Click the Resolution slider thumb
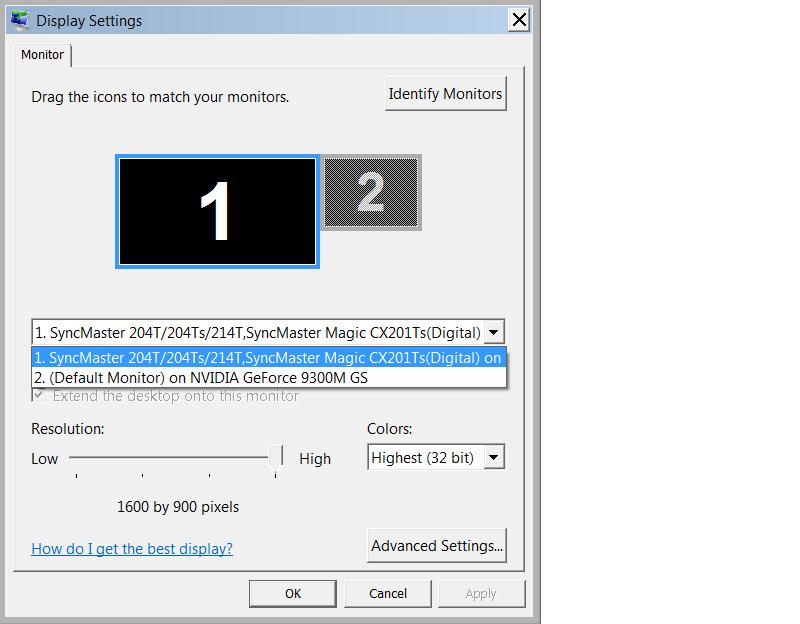The height and width of the screenshot is (624, 800). 276,457
